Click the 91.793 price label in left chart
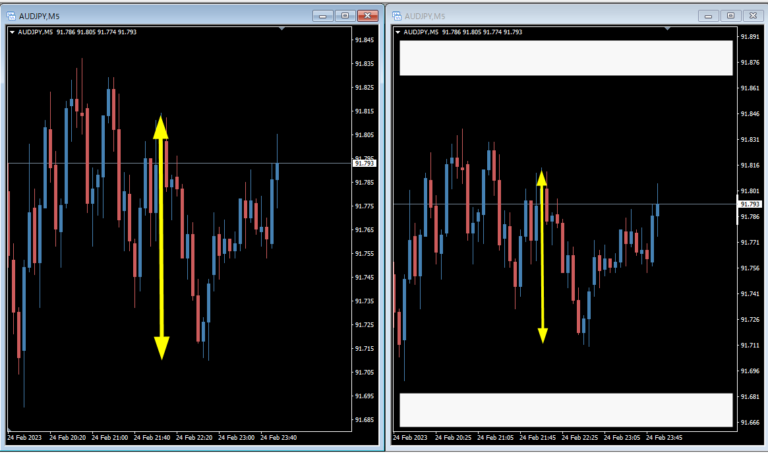The width and height of the screenshot is (768, 453). [x=365, y=163]
